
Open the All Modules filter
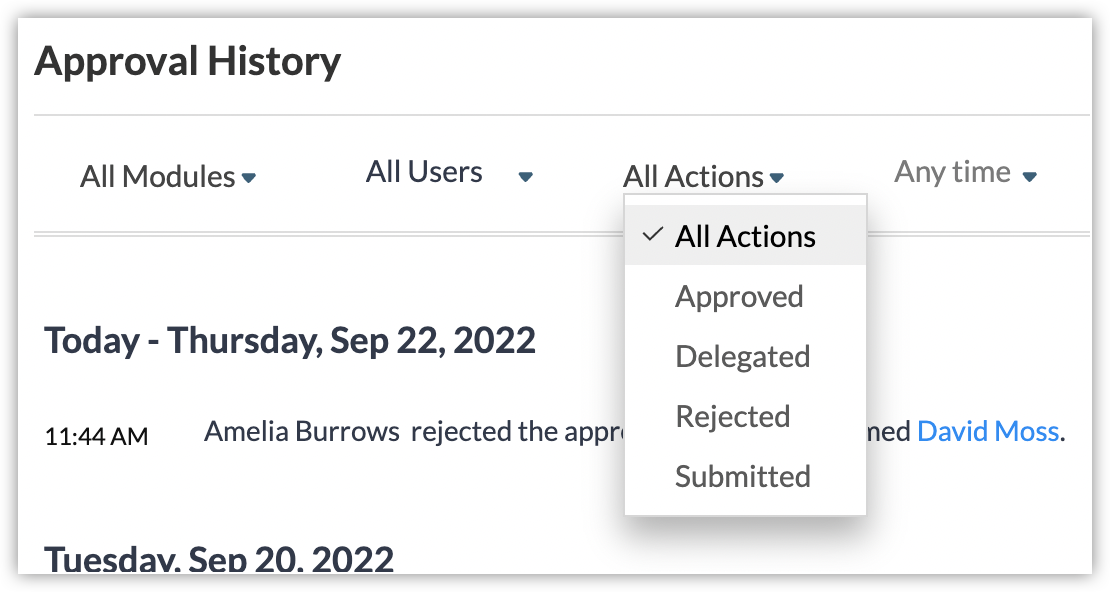point(158,177)
